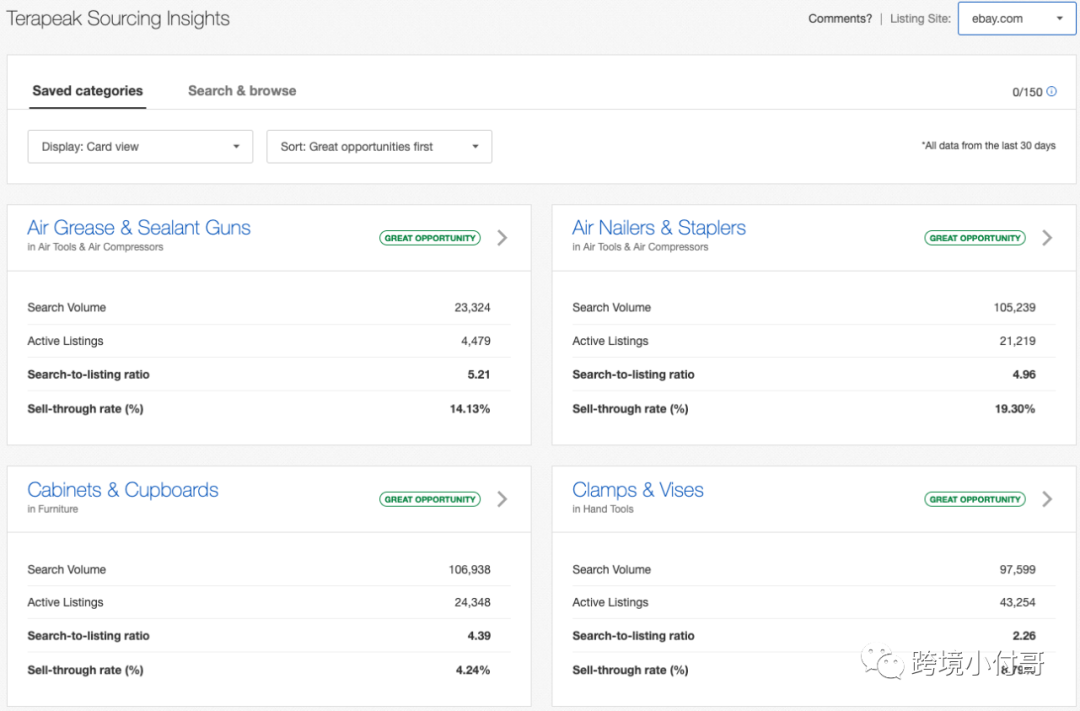
Task: Open Air Grease & Sealant Guns chevron arrow
Action: click(x=502, y=238)
